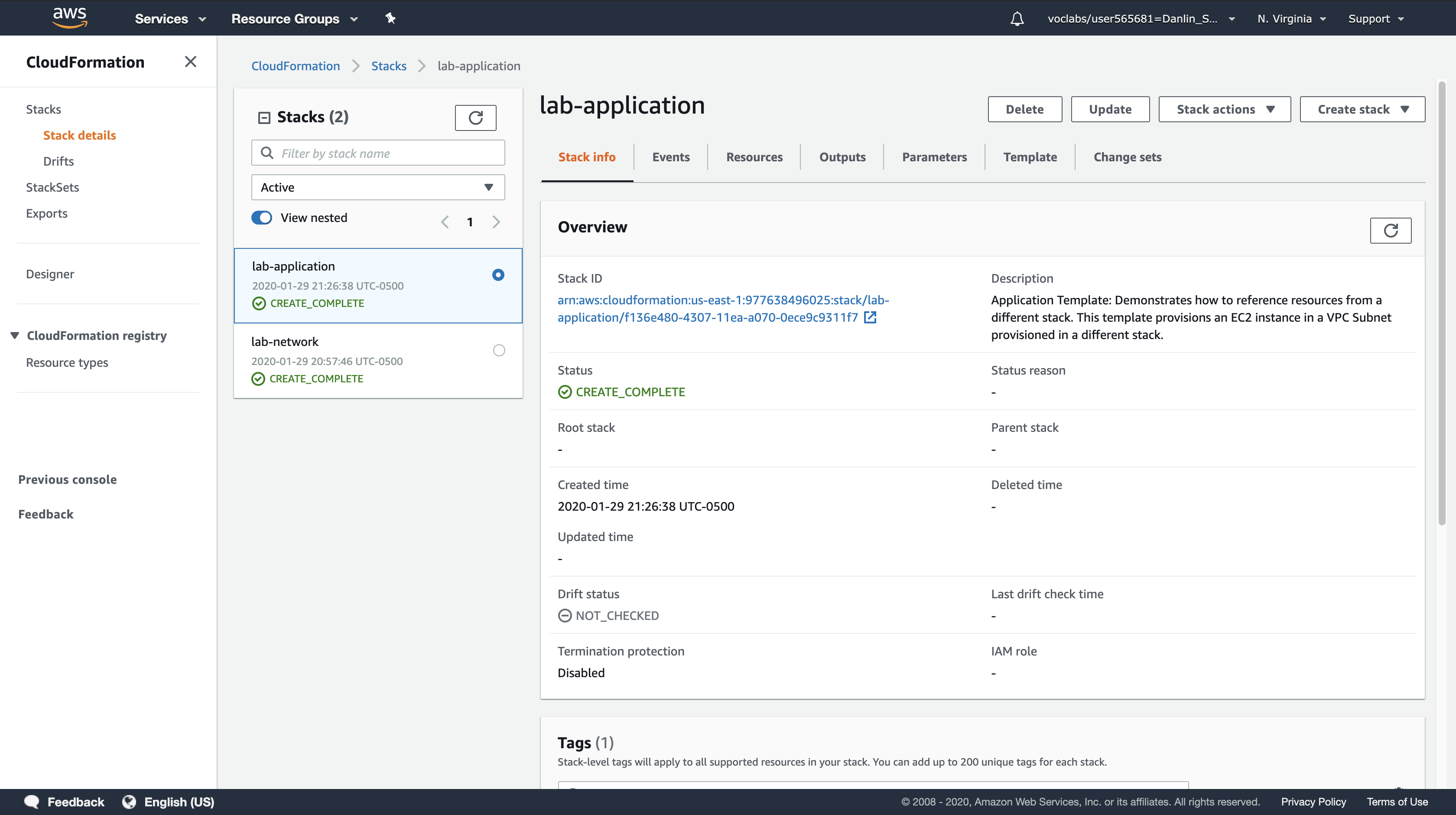This screenshot has height=815, width=1456.
Task: Open the Template tab
Action: pos(1029,156)
